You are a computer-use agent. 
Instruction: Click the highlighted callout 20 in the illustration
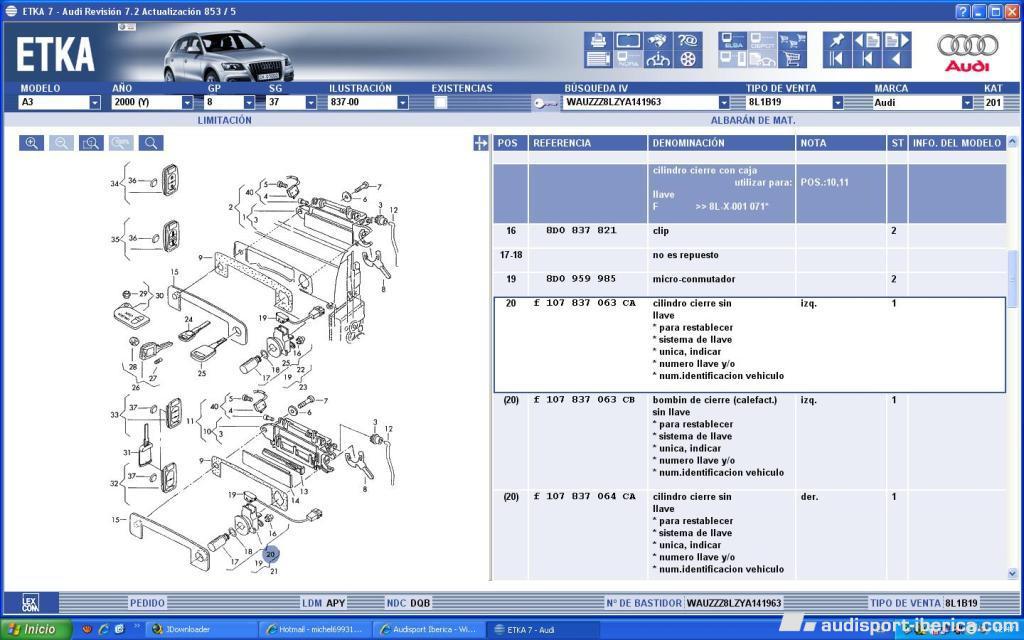click(270, 554)
